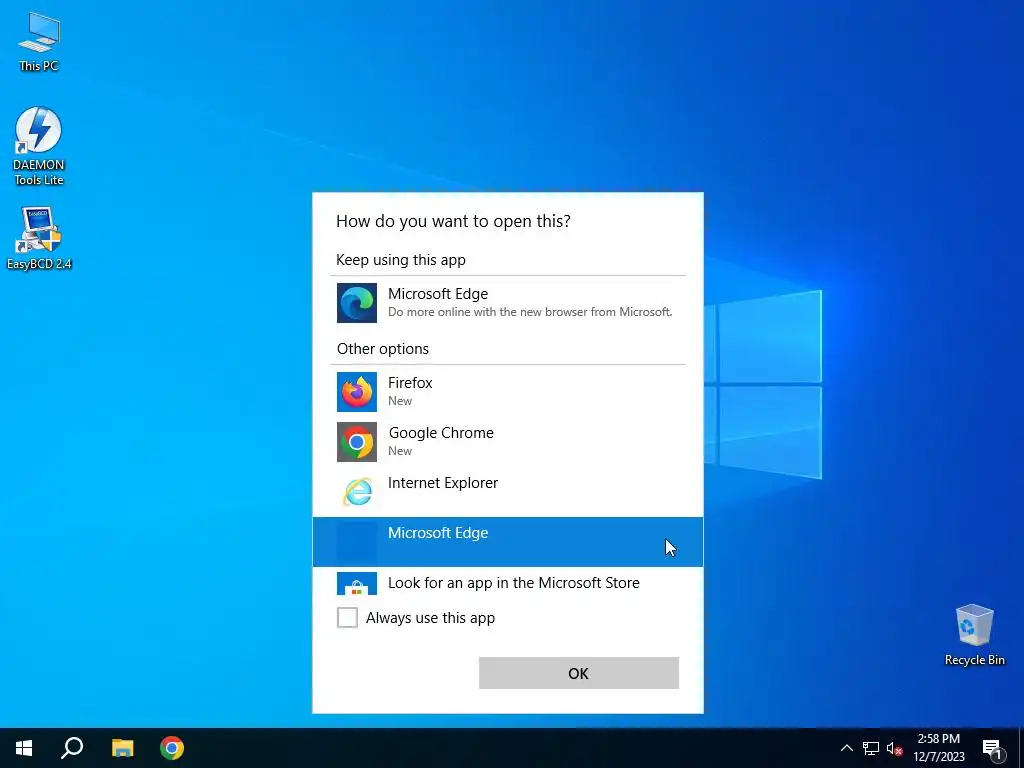Click the Edge description about new browser

point(530,312)
